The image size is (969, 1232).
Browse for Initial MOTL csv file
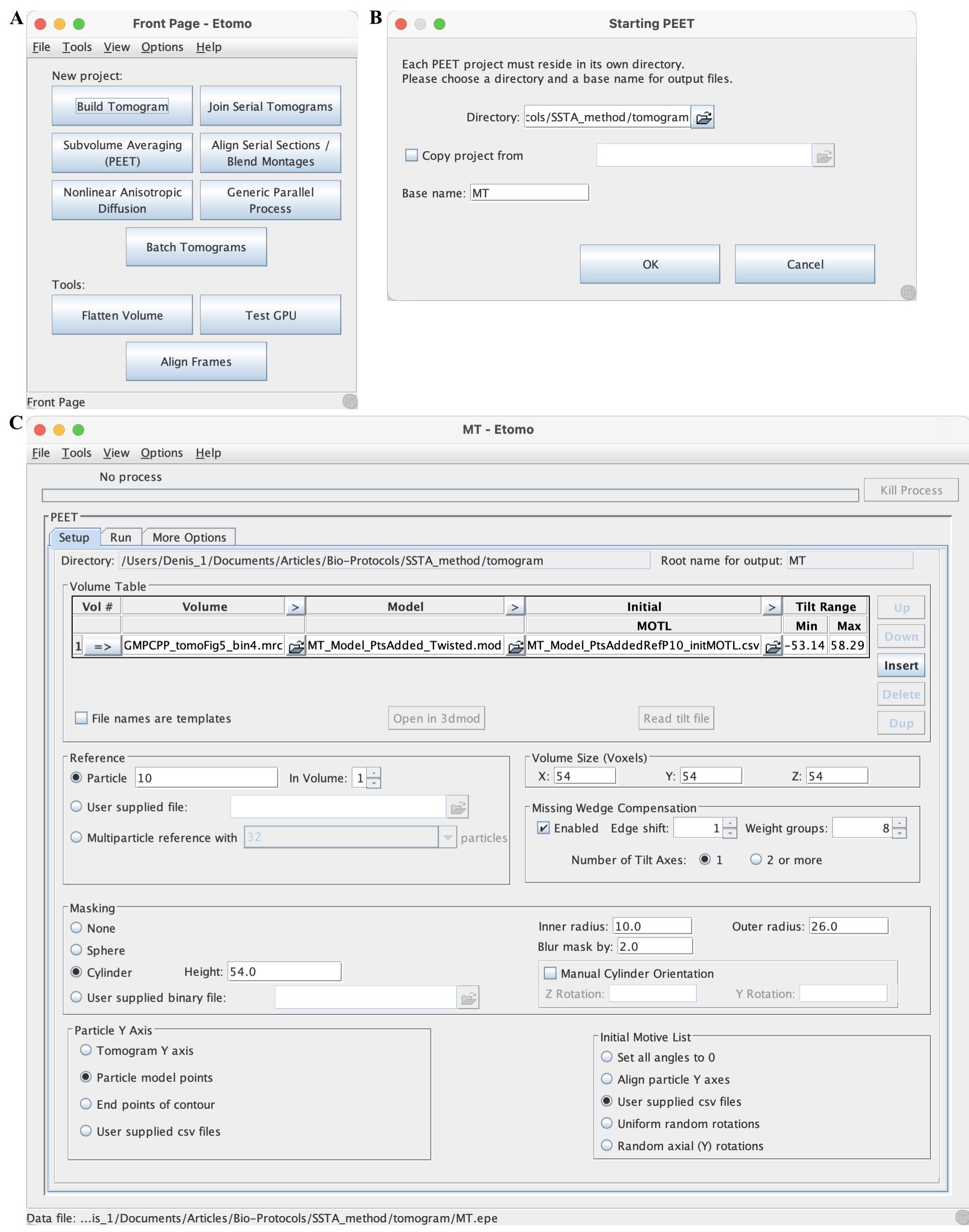click(772, 646)
